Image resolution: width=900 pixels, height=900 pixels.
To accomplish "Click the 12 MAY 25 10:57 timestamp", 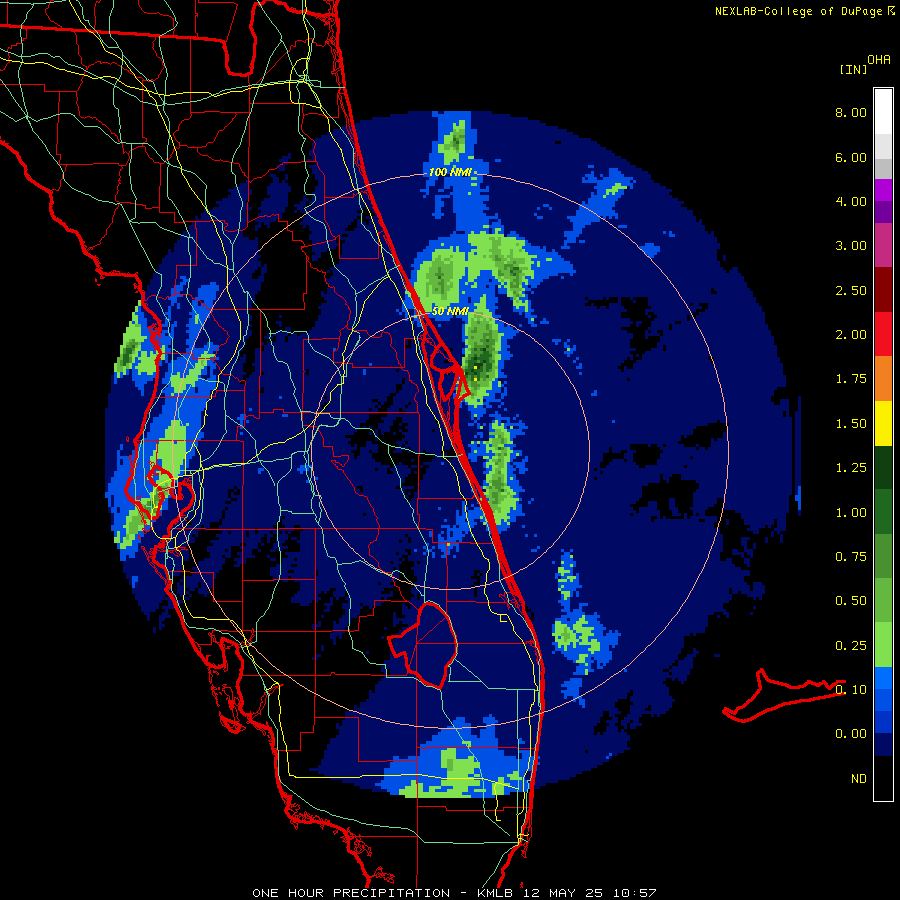I will pyautogui.click(x=589, y=893).
